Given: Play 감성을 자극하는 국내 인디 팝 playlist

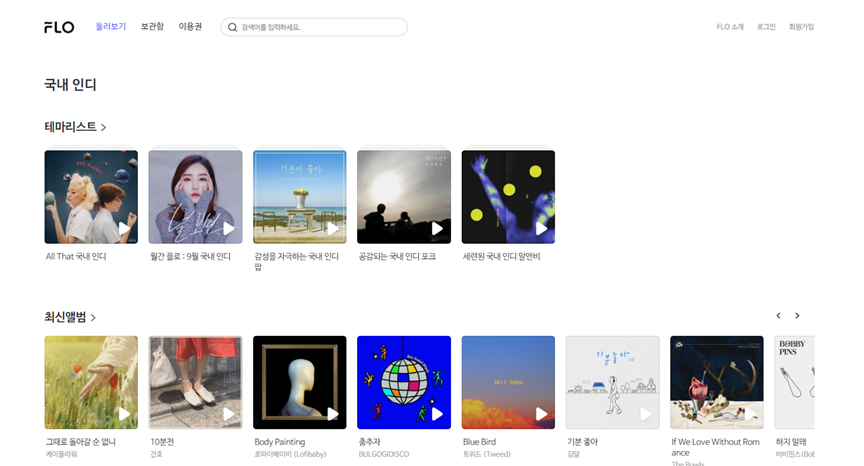Looking at the screenshot, I should (x=332, y=229).
